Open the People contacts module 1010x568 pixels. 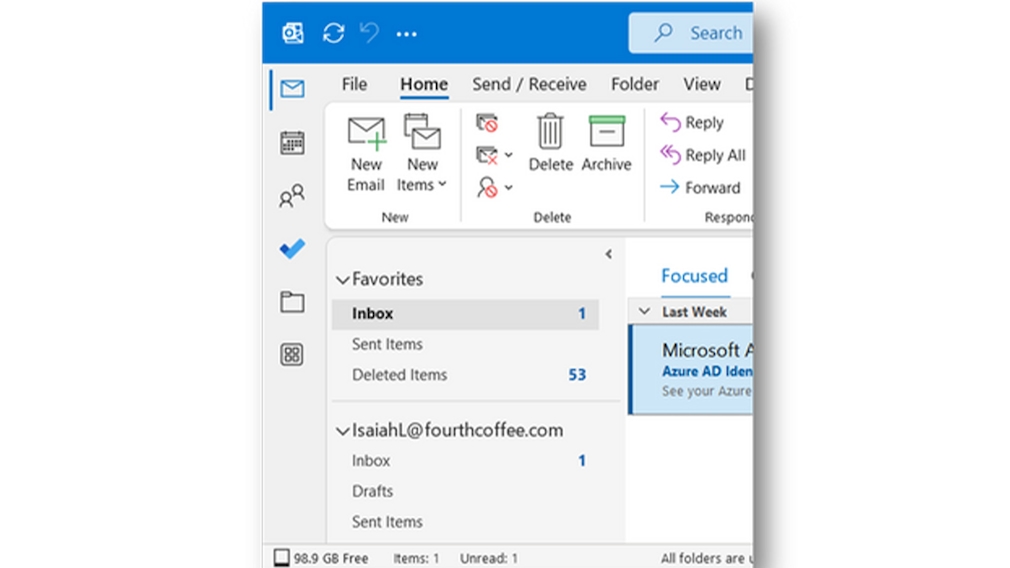click(292, 196)
